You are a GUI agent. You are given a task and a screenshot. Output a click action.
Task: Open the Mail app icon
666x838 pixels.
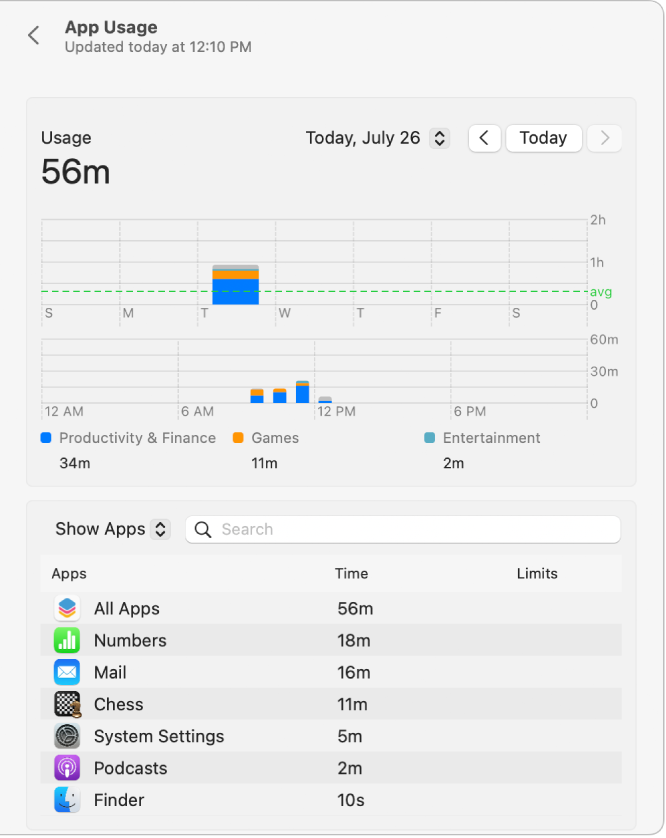(66, 672)
